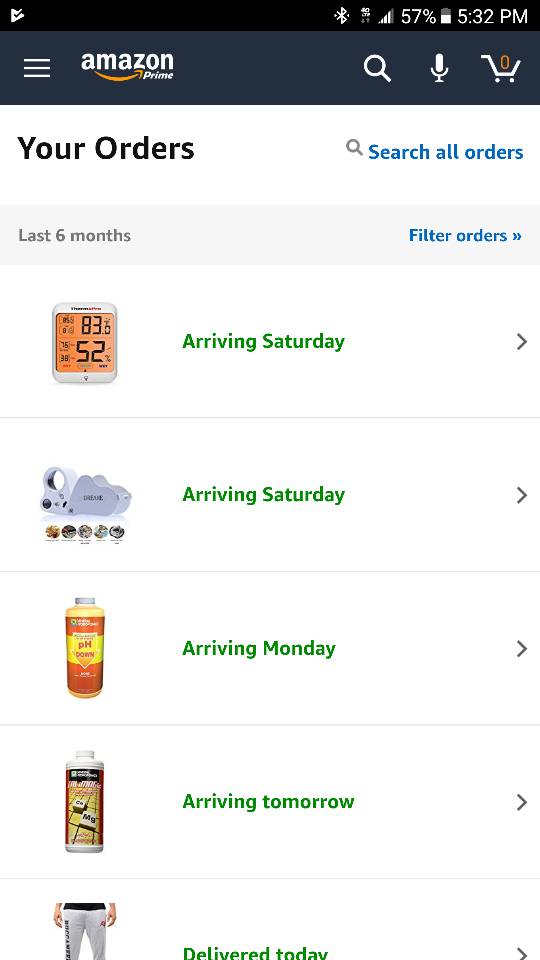Image resolution: width=540 pixels, height=960 pixels.
Task: Expand the magnifier loupe order chevron
Action: (x=522, y=495)
